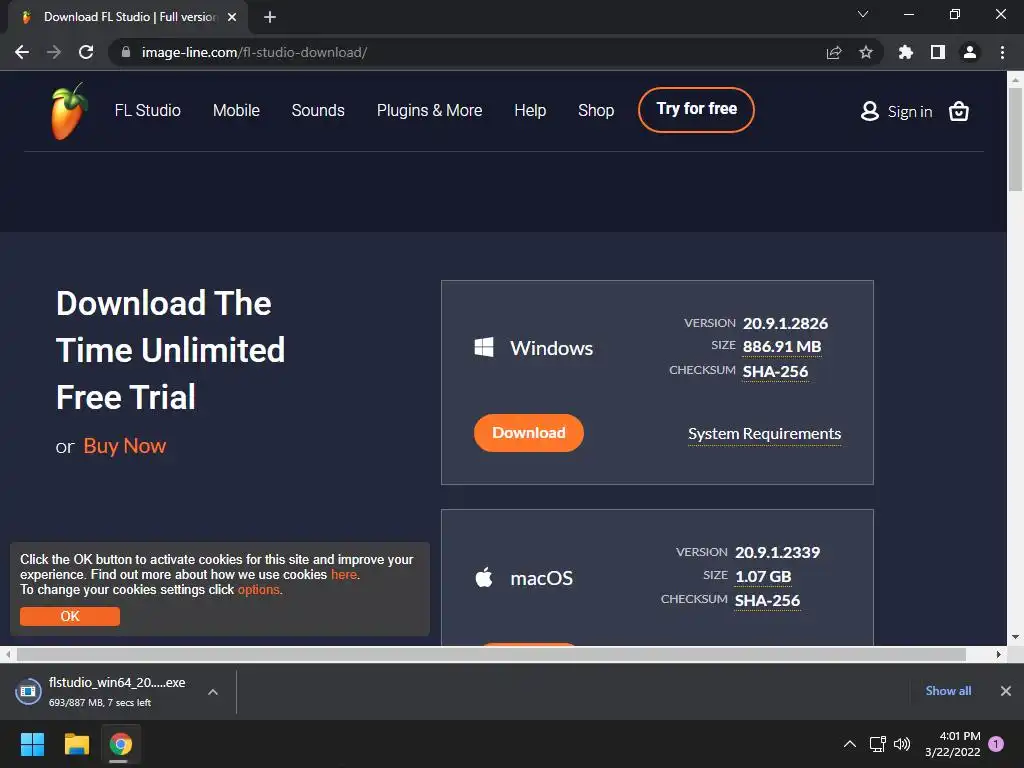The width and height of the screenshot is (1024, 768).
Task: Open the Shop nav menu
Action: (596, 110)
